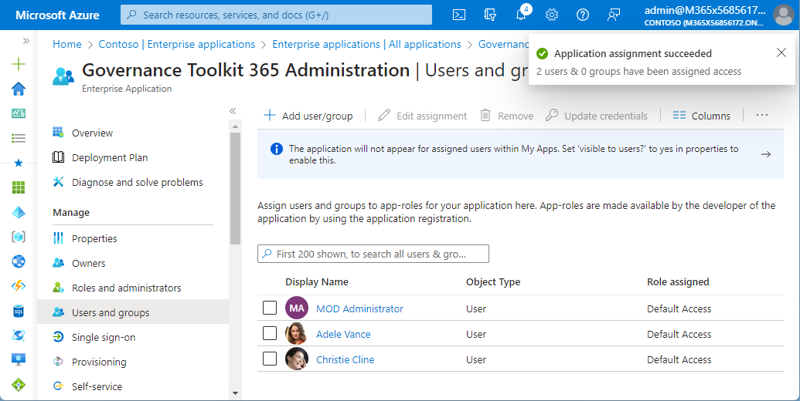Click the side menu scrollbar down arrow

pos(235,393)
